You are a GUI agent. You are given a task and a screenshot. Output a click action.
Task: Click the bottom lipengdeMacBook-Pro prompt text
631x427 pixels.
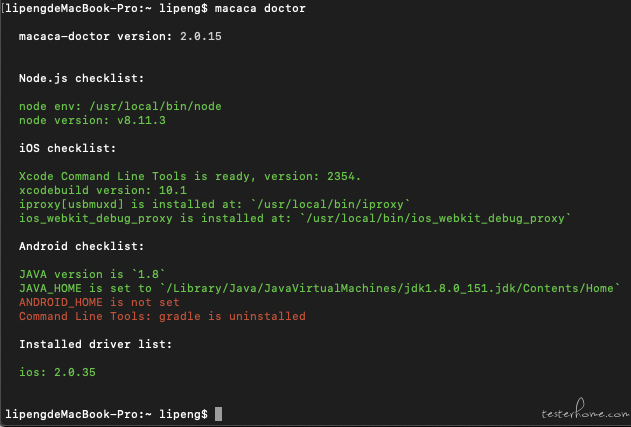point(106,414)
